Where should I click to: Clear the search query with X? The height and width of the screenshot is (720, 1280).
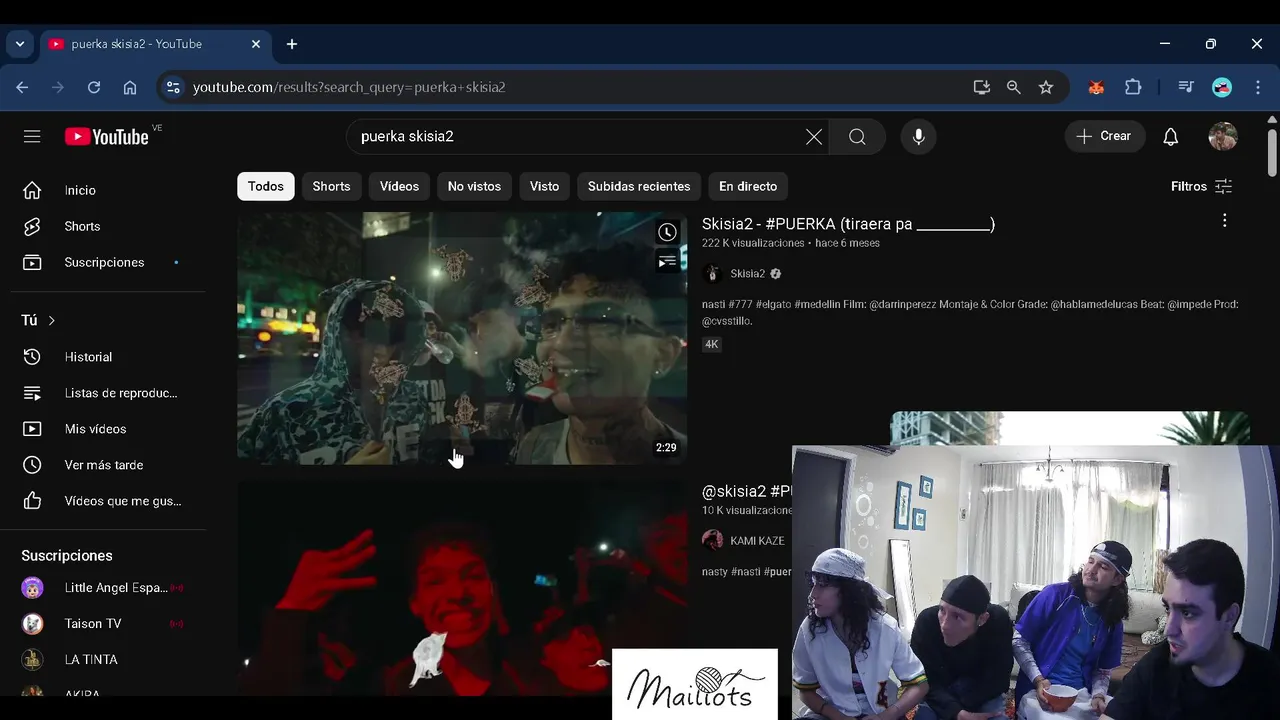coord(814,137)
